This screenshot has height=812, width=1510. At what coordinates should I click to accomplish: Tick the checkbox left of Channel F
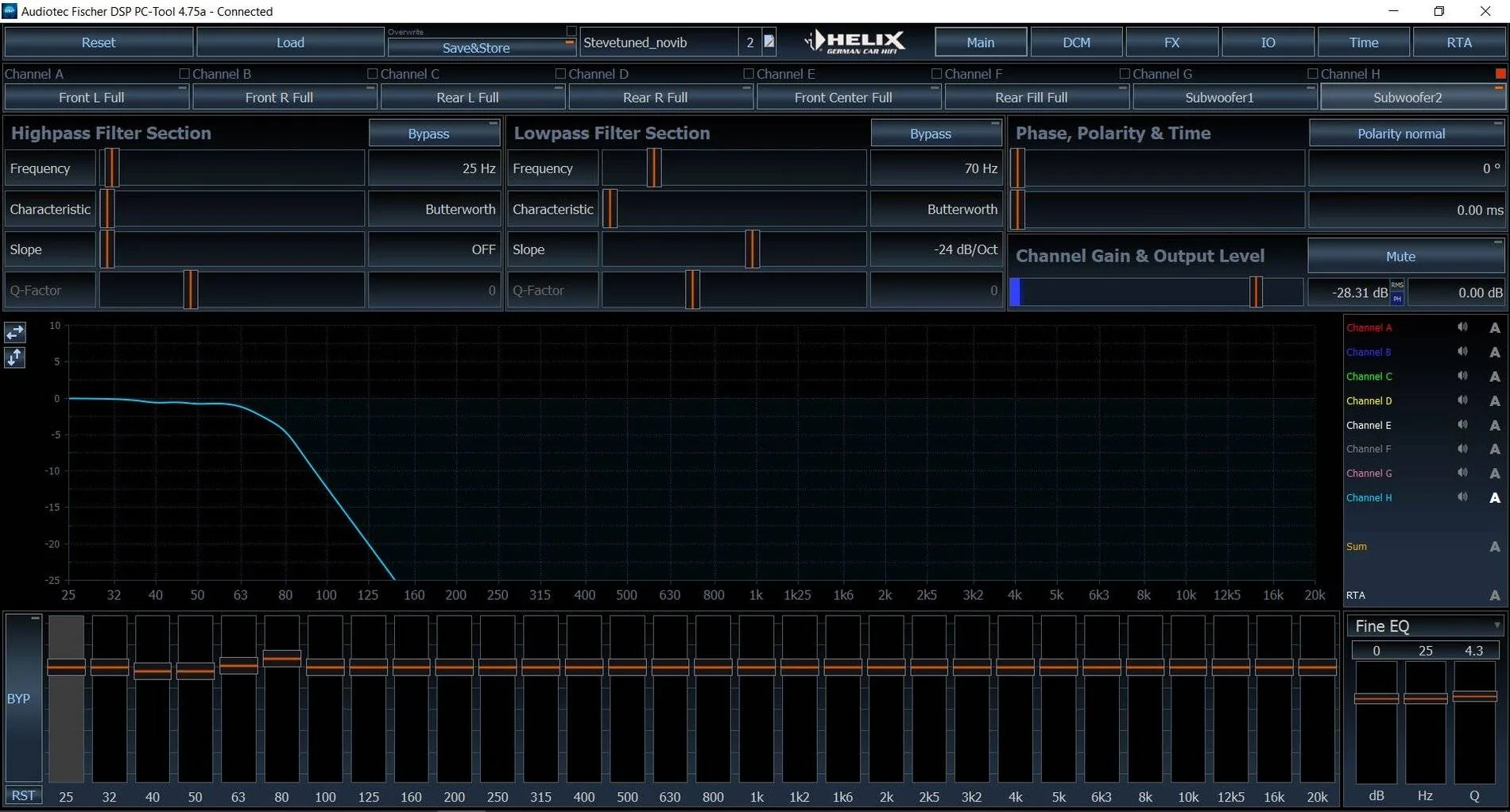pyautogui.click(x=936, y=74)
